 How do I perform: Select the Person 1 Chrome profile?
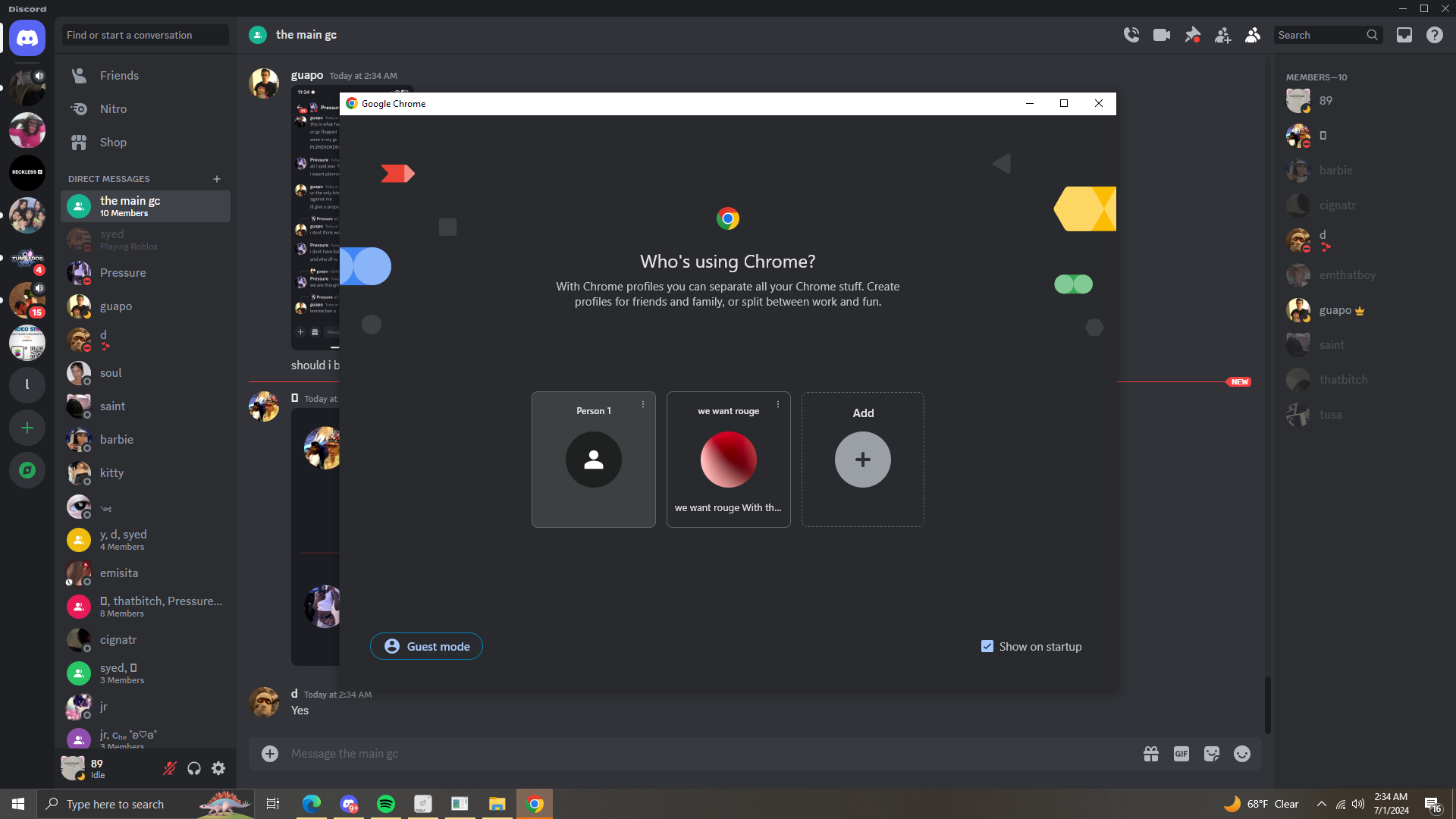pos(594,459)
